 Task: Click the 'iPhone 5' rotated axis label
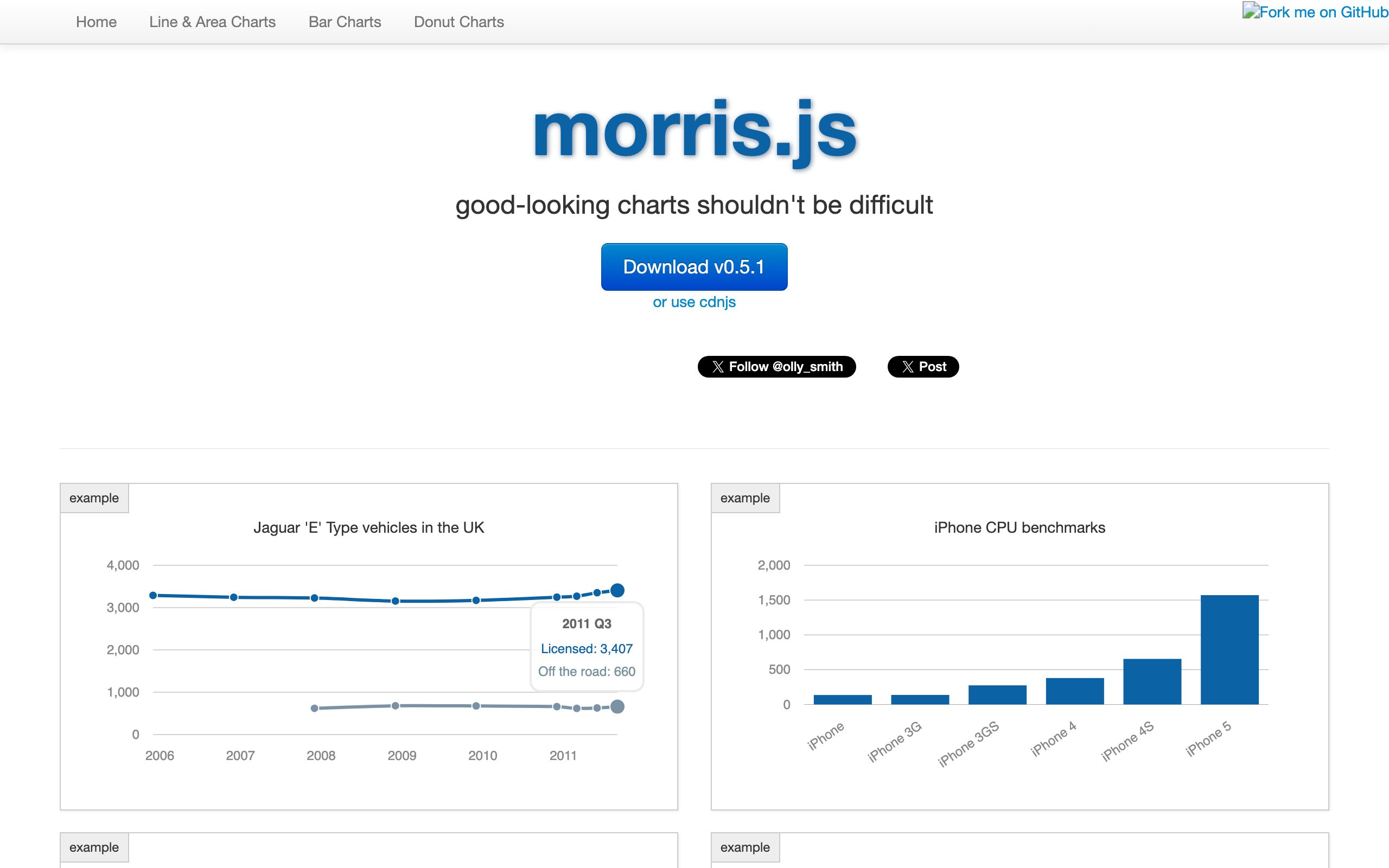point(1208,739)
